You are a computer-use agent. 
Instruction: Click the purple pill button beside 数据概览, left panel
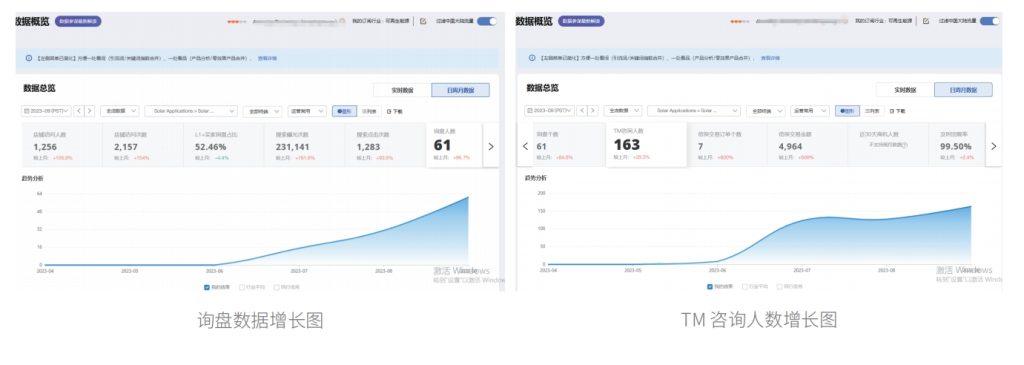coord(78,21)
